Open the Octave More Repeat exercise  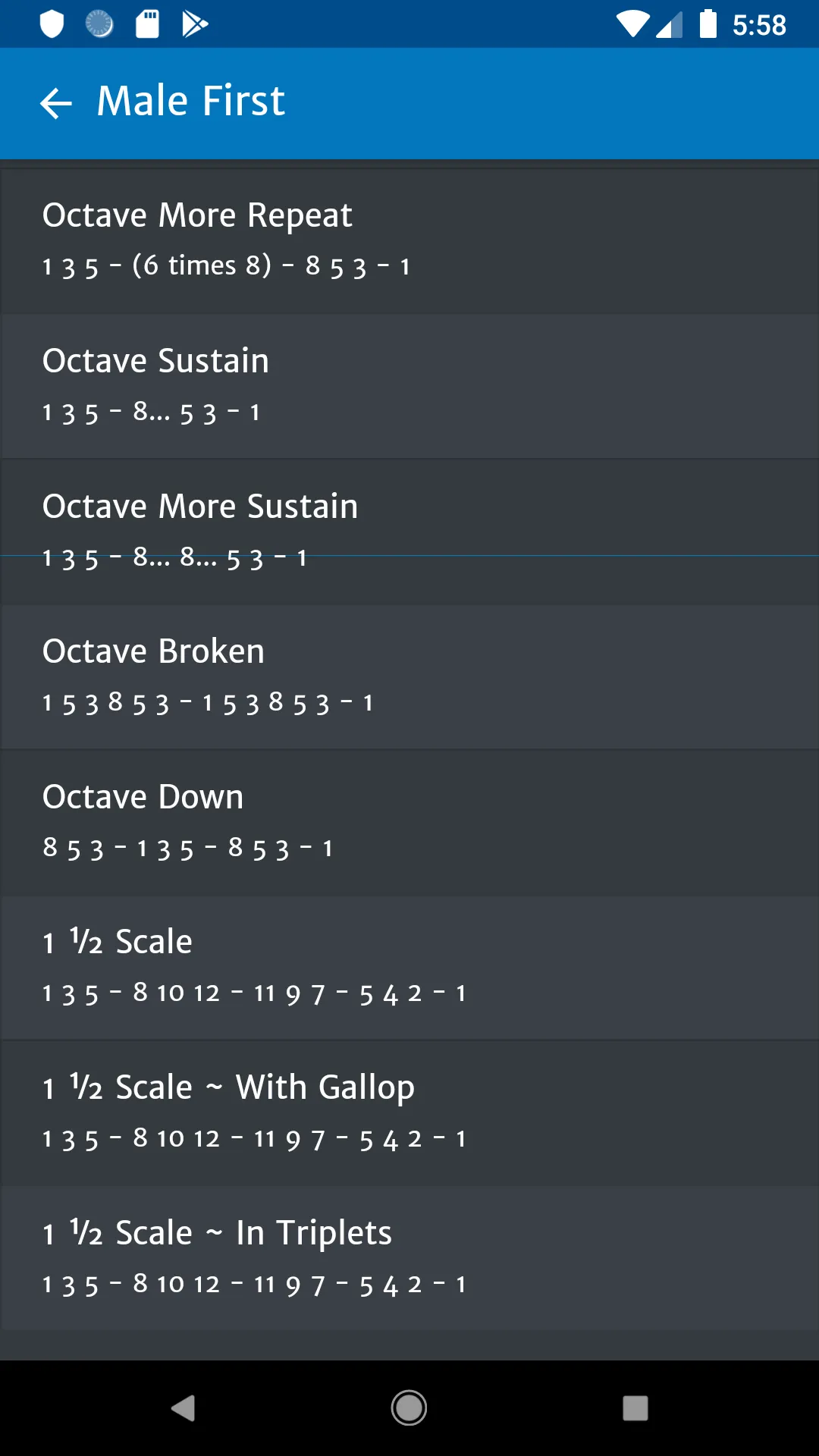tap(409, 241)
